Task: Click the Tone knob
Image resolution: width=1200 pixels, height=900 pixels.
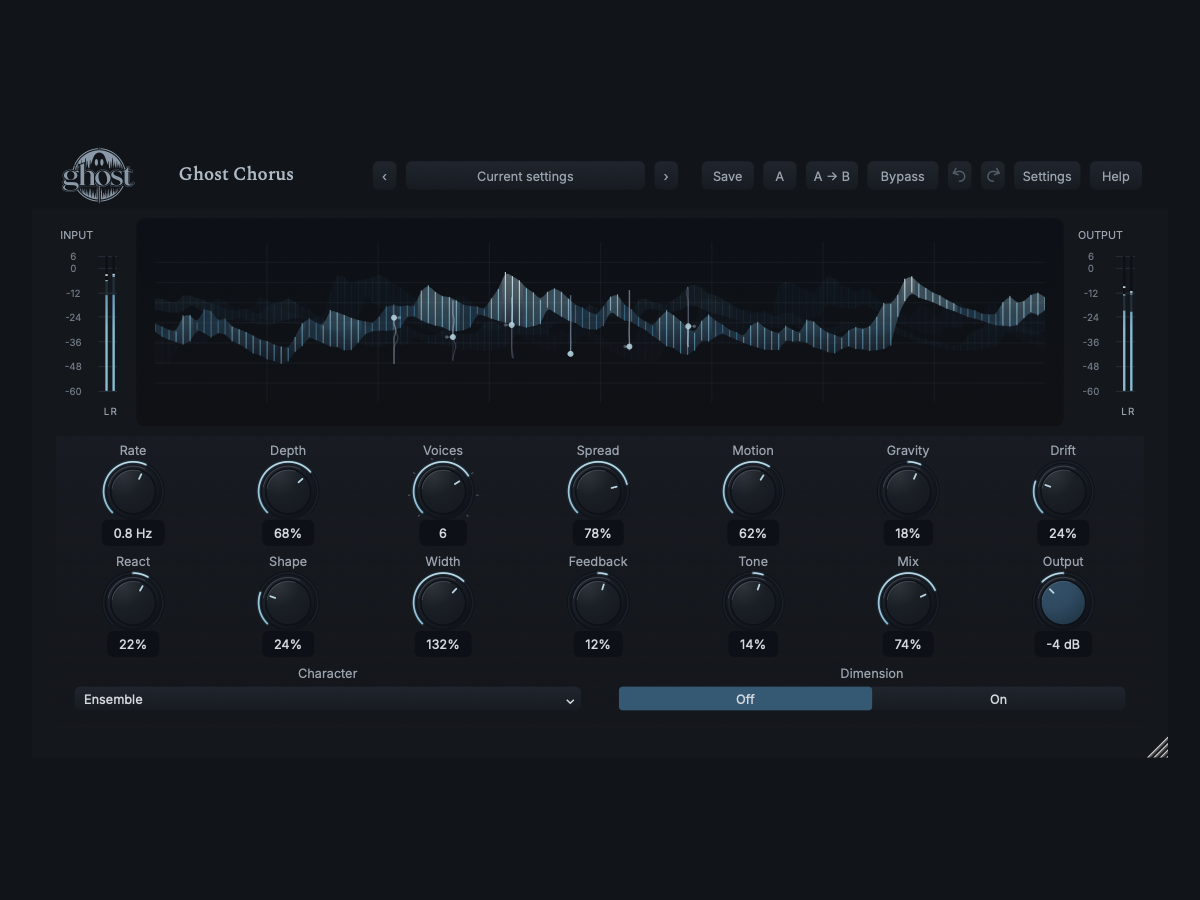Action: click(752, 602)
